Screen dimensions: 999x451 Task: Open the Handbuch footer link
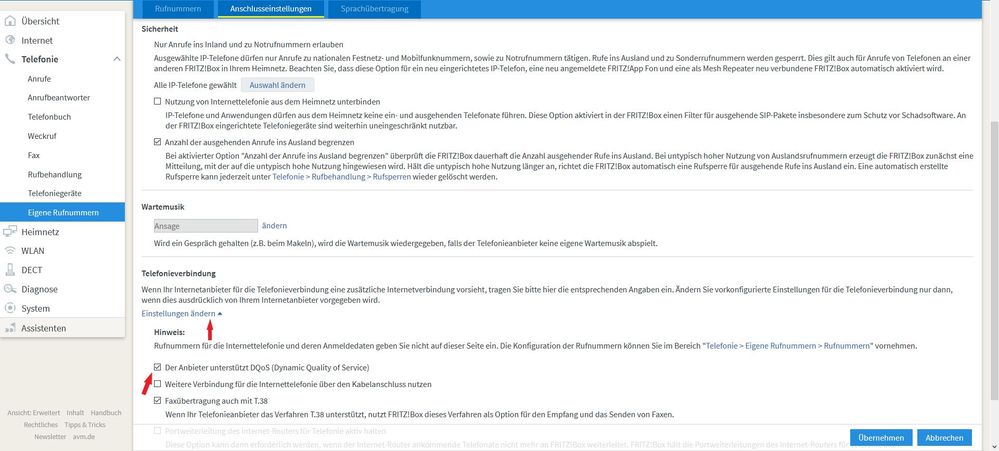[x=106, y=413]
